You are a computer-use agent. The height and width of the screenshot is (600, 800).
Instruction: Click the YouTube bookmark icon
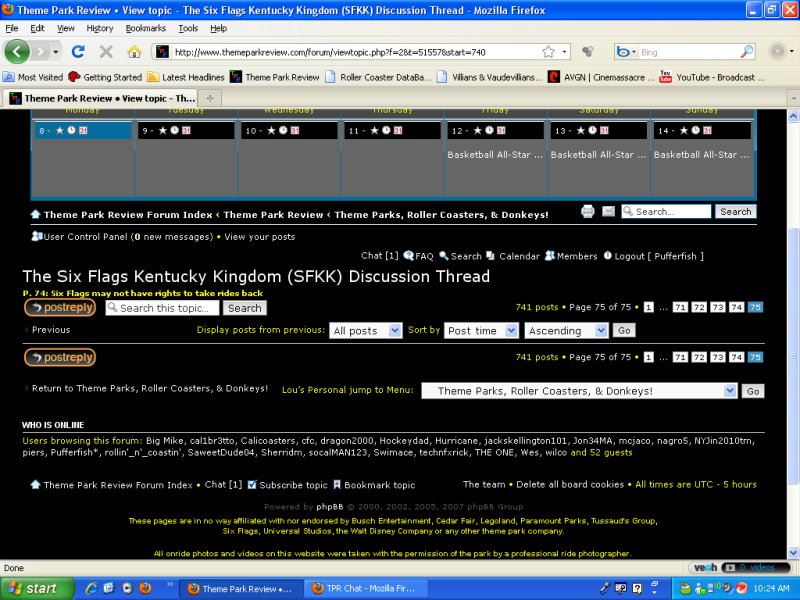click(x=665, y=77)
